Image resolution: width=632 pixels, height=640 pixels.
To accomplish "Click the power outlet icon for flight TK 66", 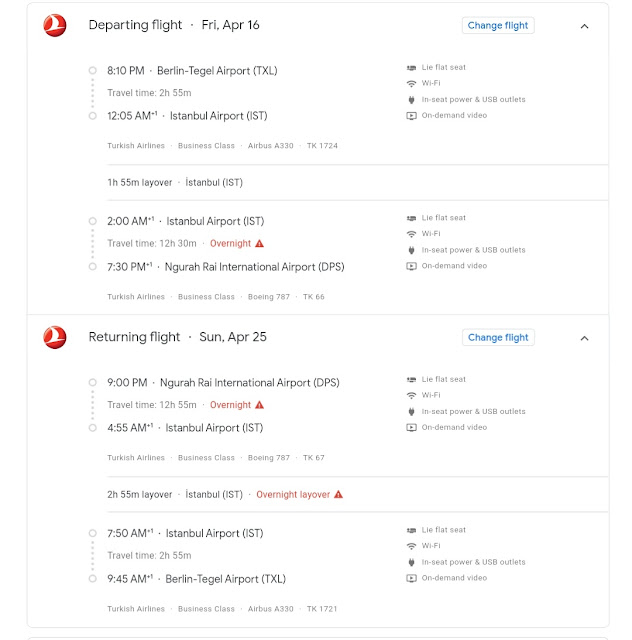I will coord(411,250).
